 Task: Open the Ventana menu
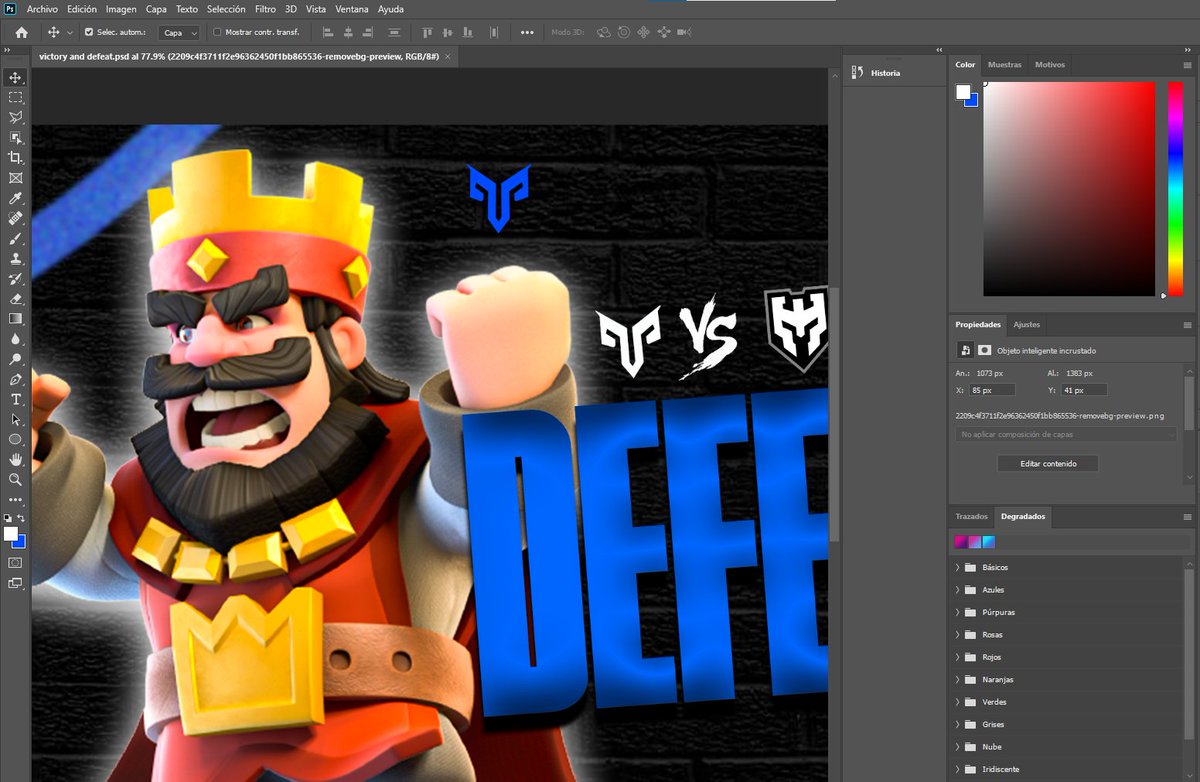pyautogui.click(x=351, y=8)
